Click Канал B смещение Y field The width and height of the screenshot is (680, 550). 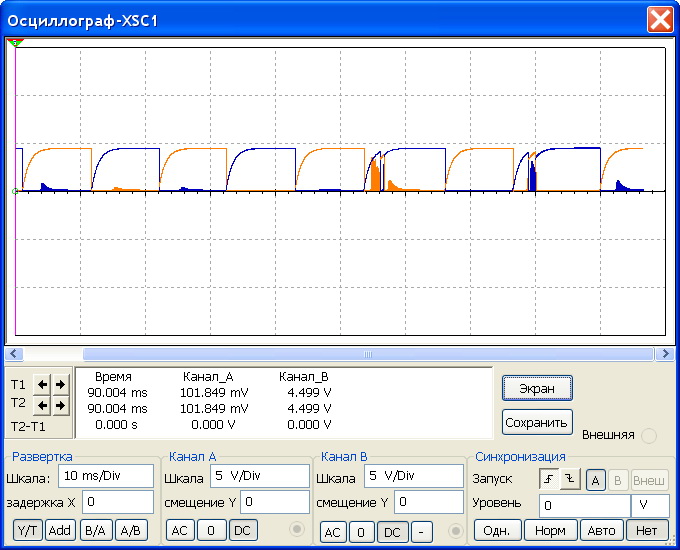tap(429, 502)
